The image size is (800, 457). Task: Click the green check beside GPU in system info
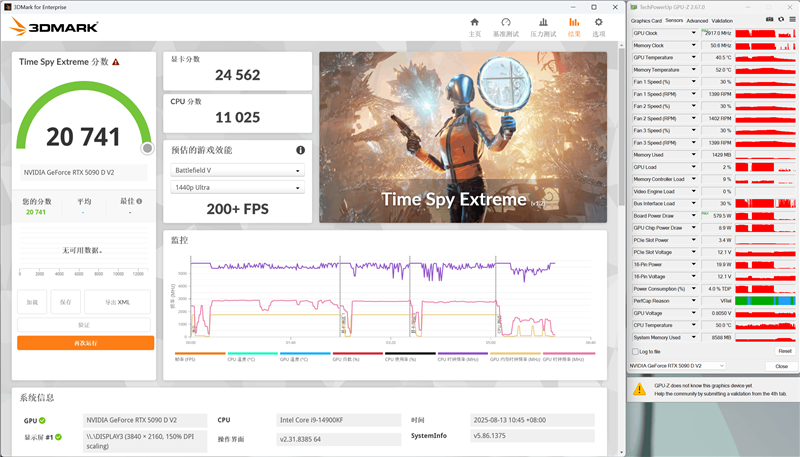click(42, 420)
